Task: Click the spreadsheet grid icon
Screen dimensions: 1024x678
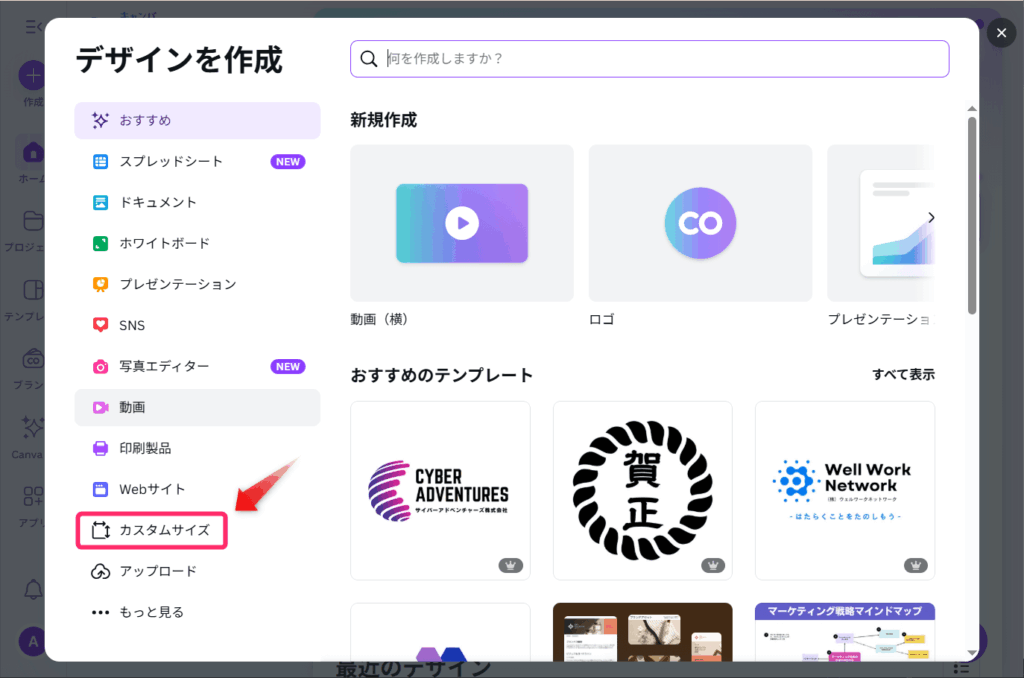Action: (x=100, y=161)
